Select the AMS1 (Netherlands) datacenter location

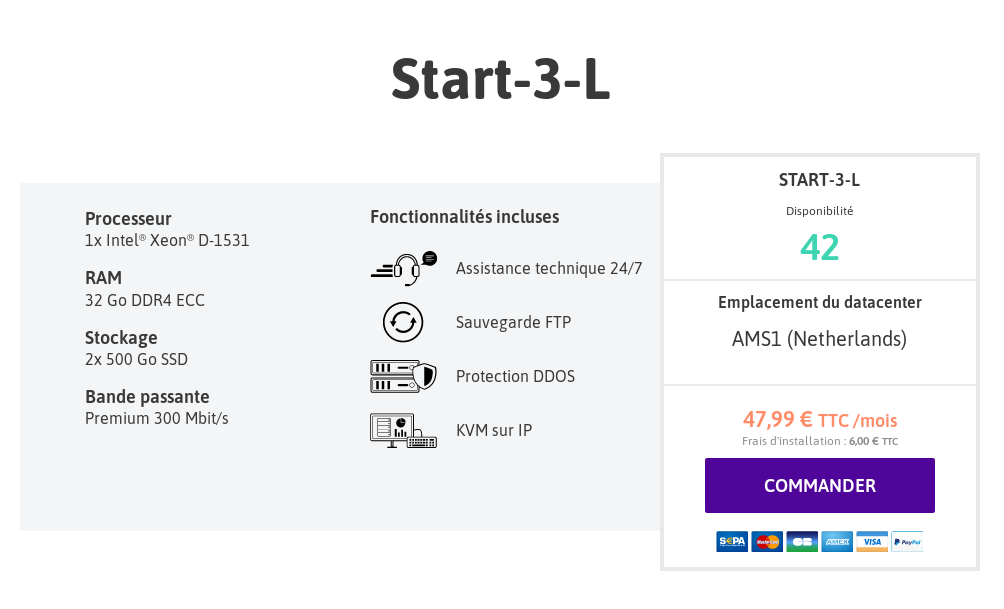(x=819, y=338)
